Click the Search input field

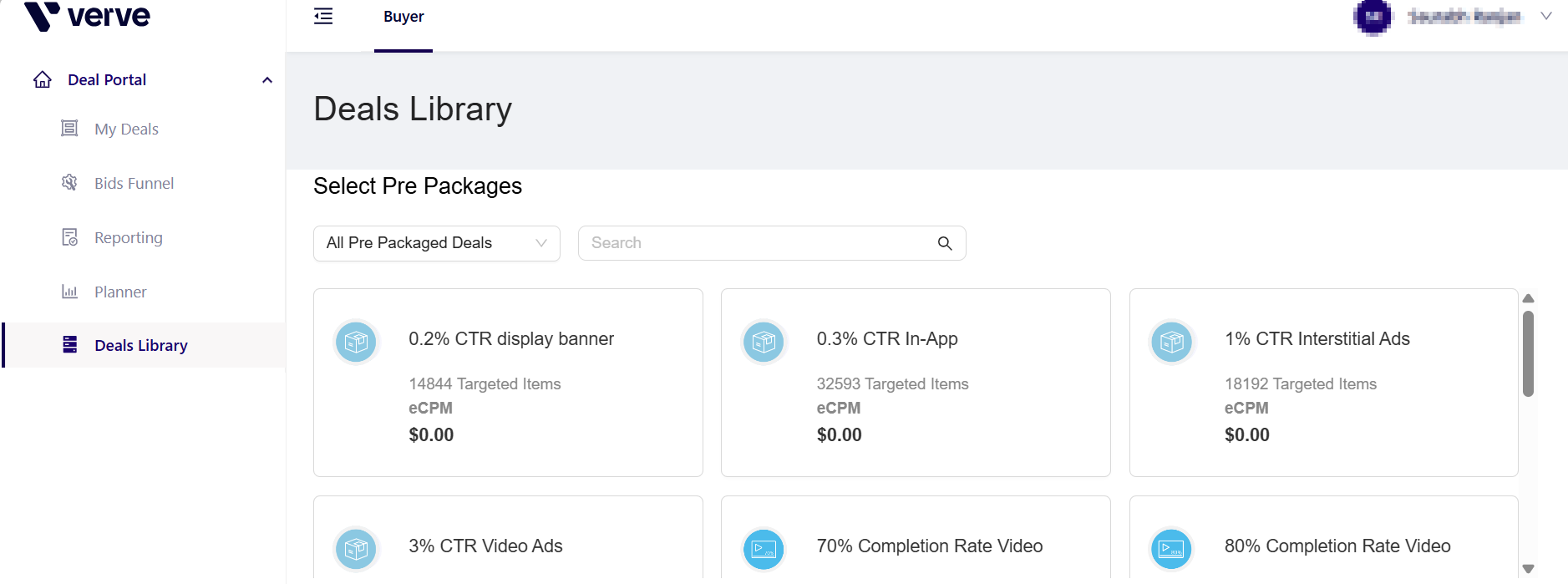tap(772, 243)
